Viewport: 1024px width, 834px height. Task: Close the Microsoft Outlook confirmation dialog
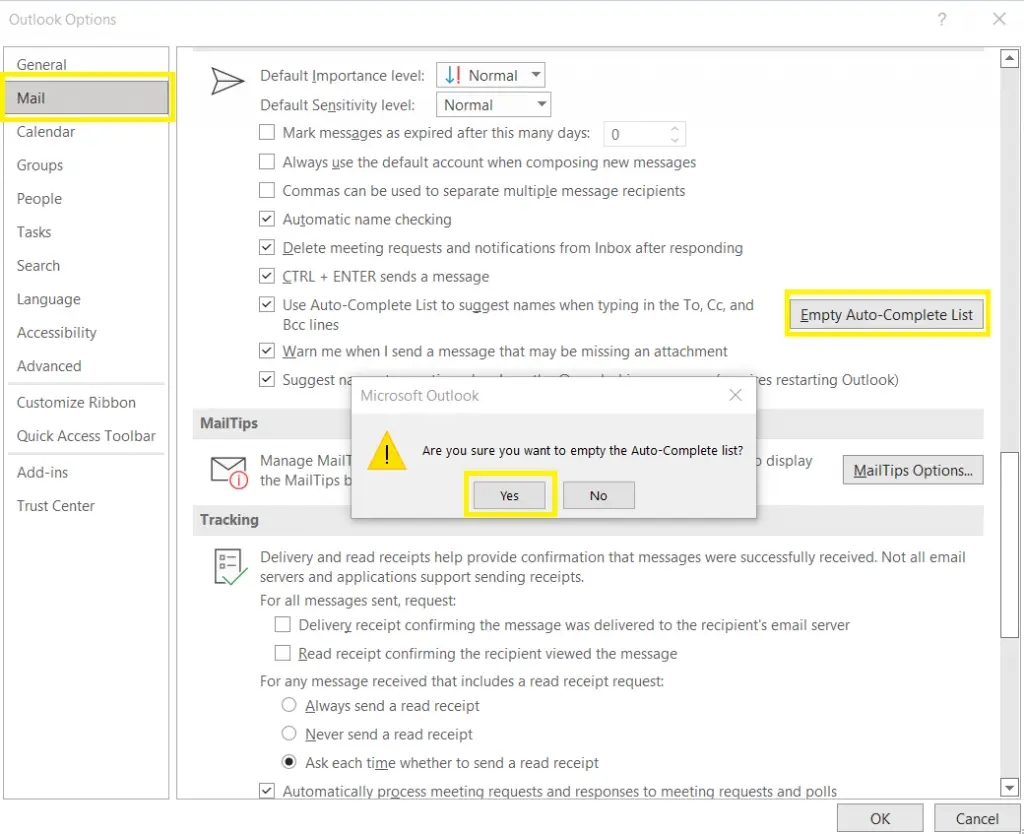click(x=735, y=395)
